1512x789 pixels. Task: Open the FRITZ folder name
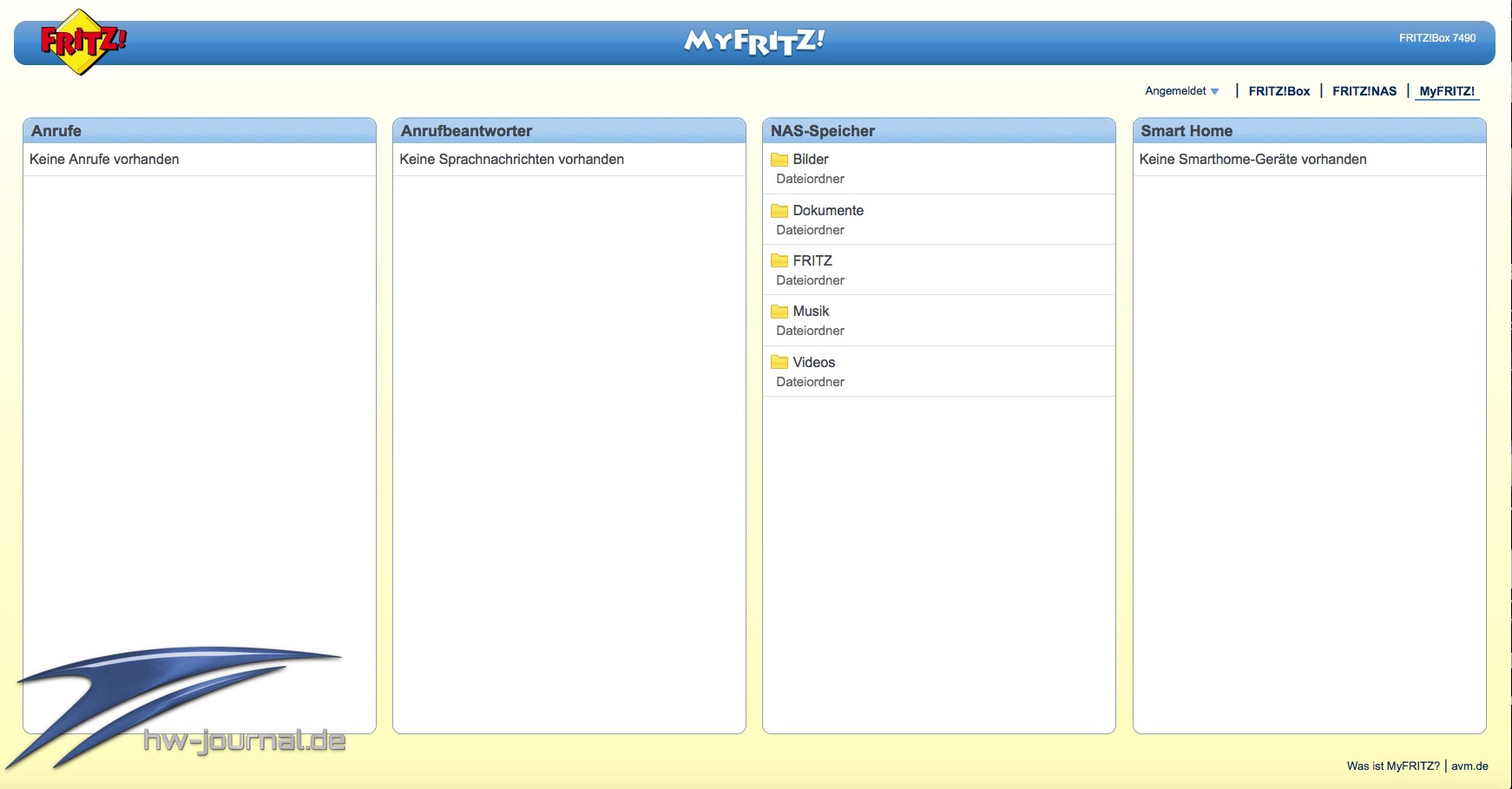click(812, 260)
